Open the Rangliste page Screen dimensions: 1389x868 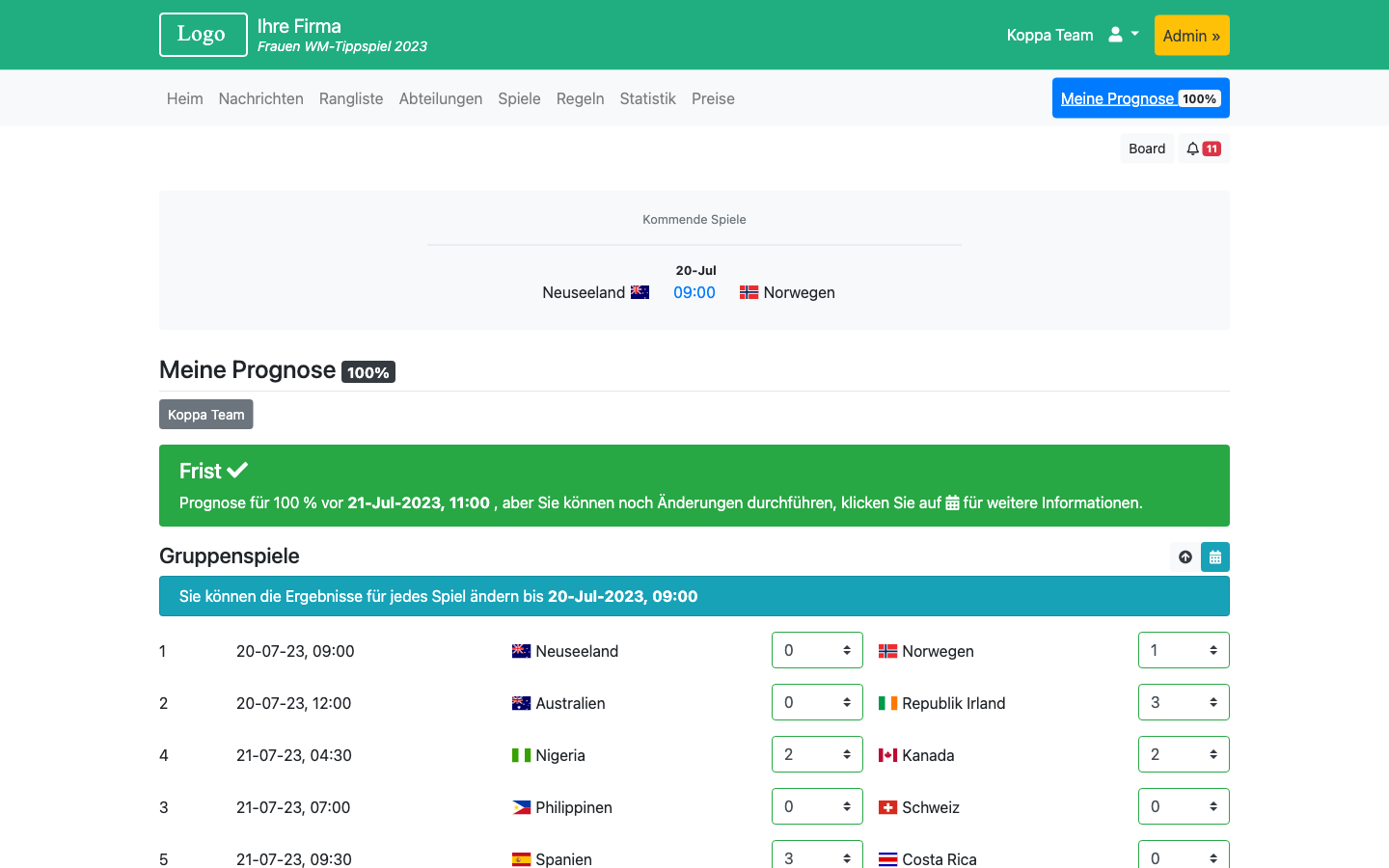pos(351,98)
